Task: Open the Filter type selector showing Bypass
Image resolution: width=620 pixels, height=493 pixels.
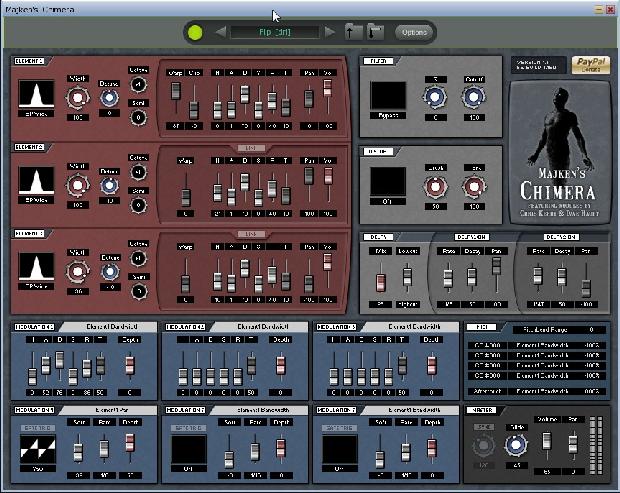Action: click(x=388, y=116)
